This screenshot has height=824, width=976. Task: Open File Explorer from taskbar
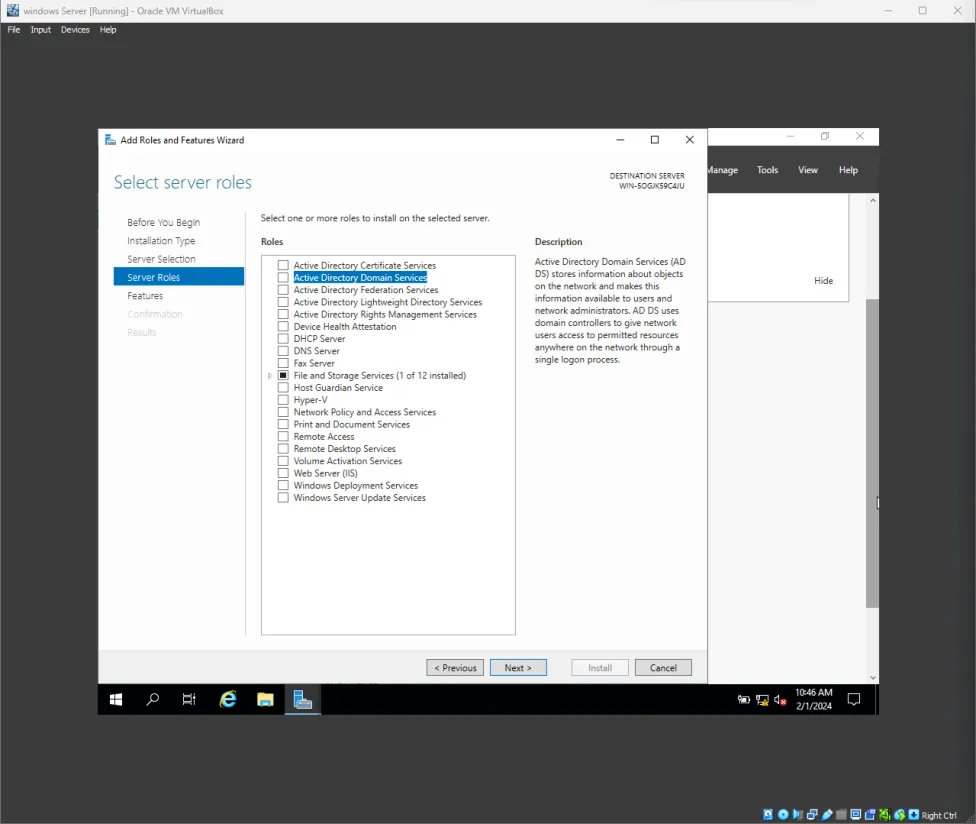tap(265, 700)
